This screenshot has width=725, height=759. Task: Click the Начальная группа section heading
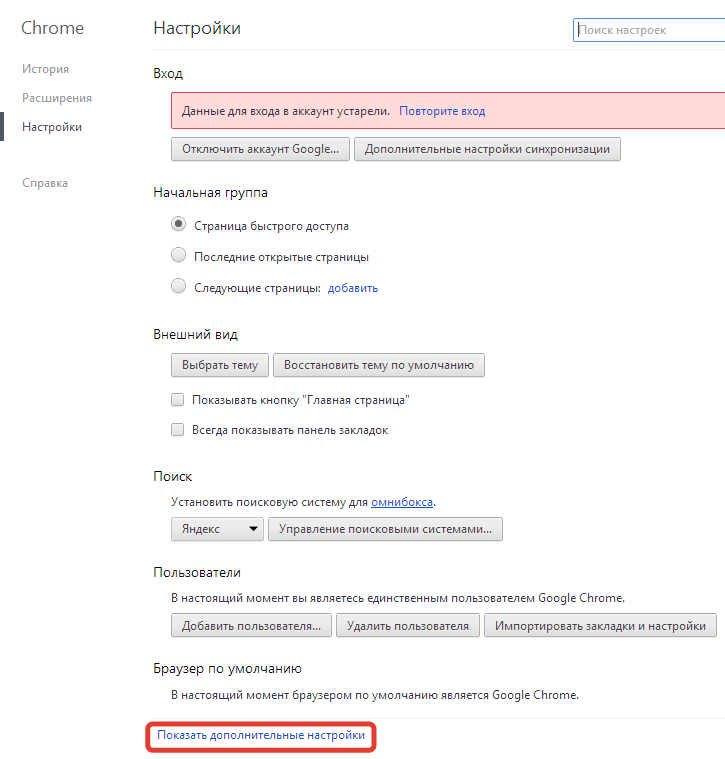click(210, 193)
